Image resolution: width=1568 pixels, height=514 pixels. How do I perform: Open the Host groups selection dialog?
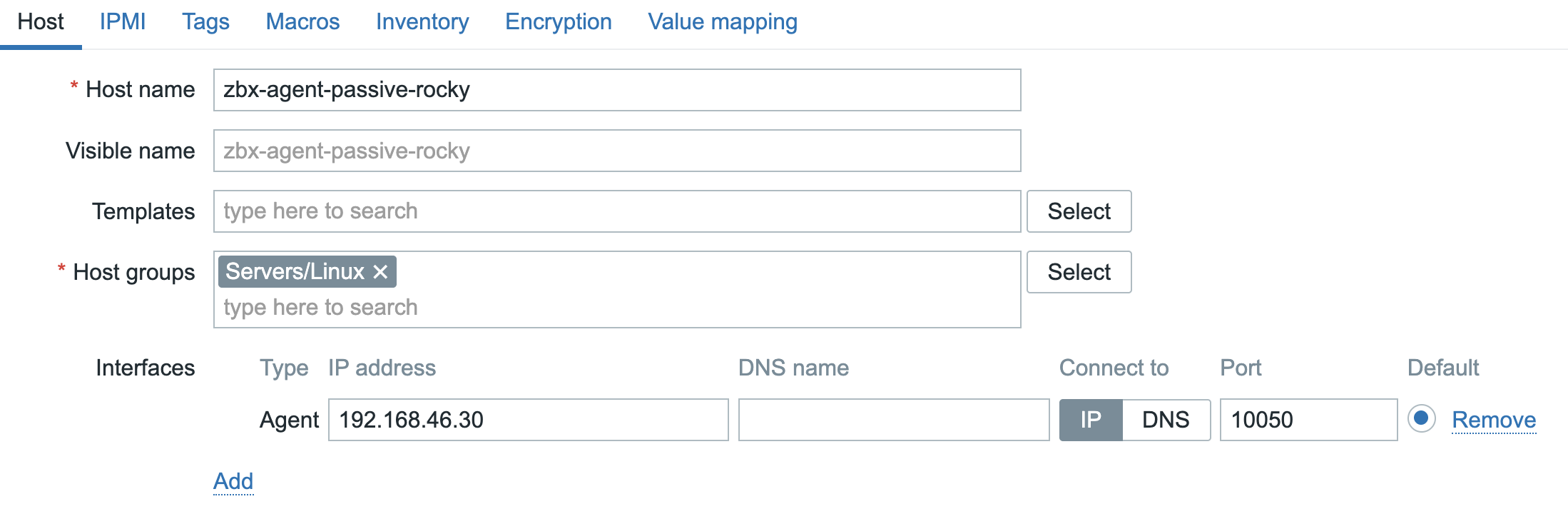click(1079, 272)
